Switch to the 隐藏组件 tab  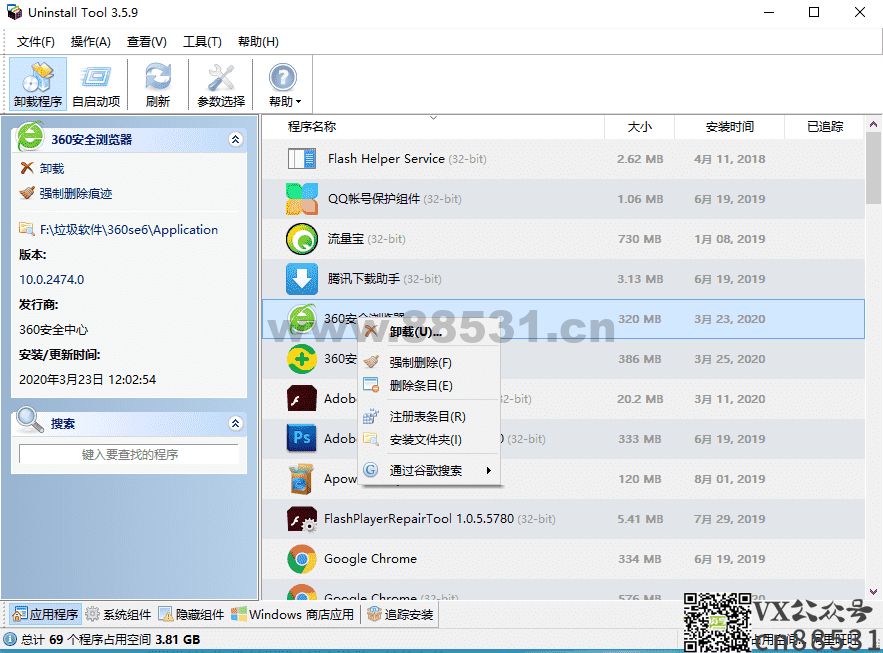point(191,615)
